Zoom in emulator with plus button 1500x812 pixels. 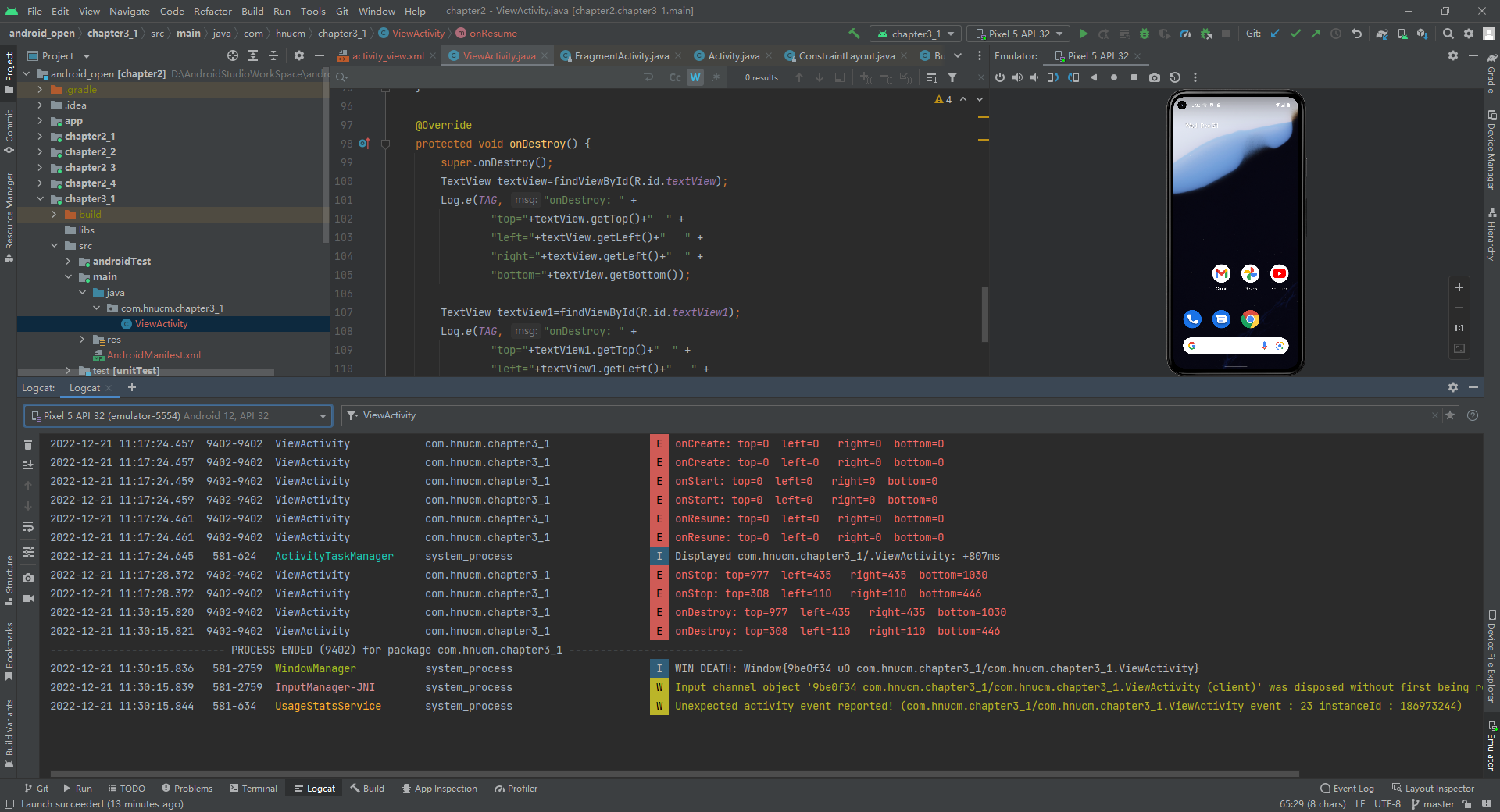pyautogui.click(x=1459, y=287)
